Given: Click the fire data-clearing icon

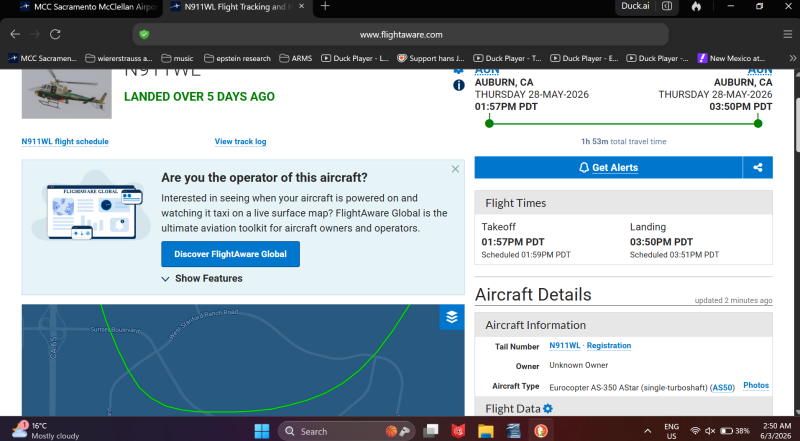Looking at the screenshot, I should pos(696,7).
